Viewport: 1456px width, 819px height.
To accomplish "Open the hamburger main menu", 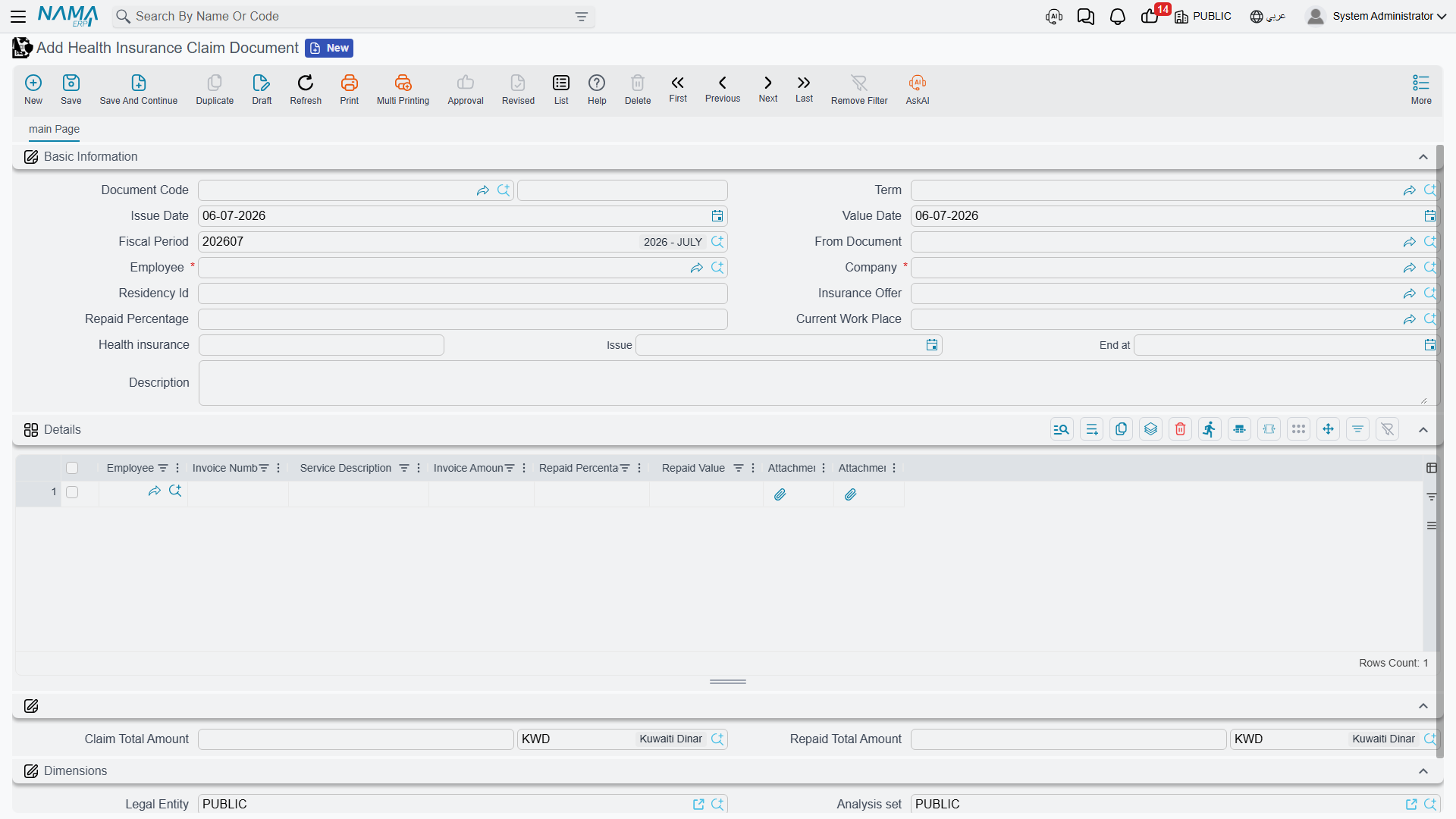I will [x=18, y=16].
